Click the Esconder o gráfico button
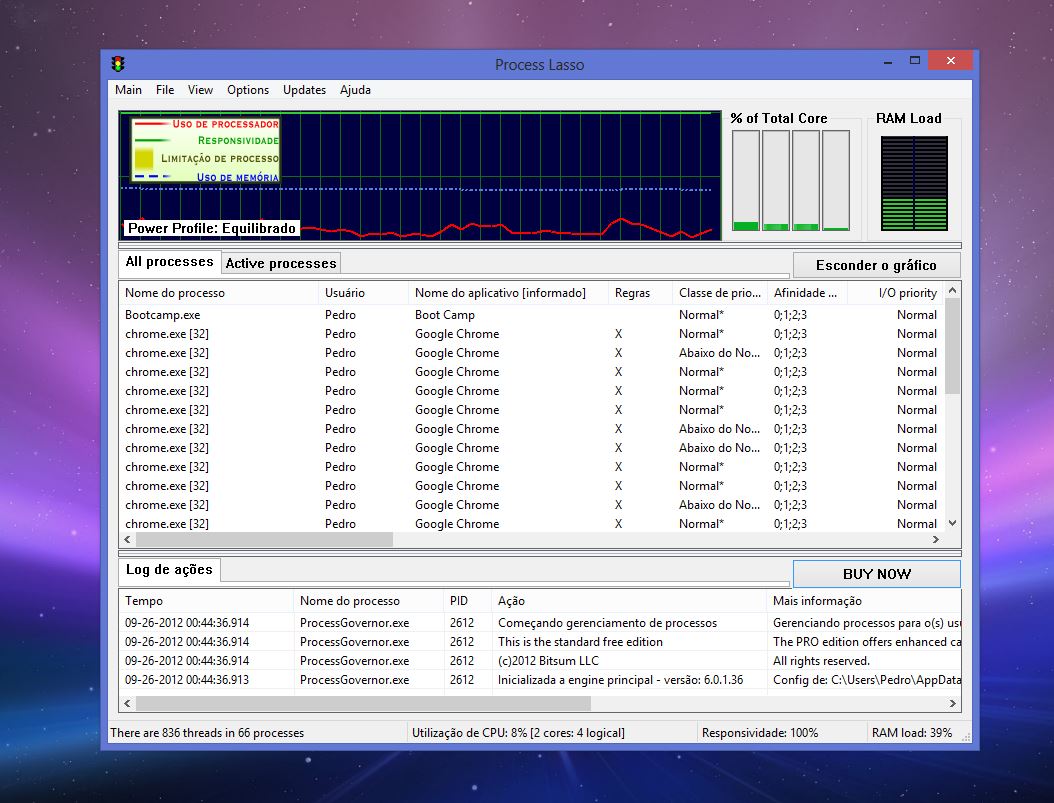 875,265
